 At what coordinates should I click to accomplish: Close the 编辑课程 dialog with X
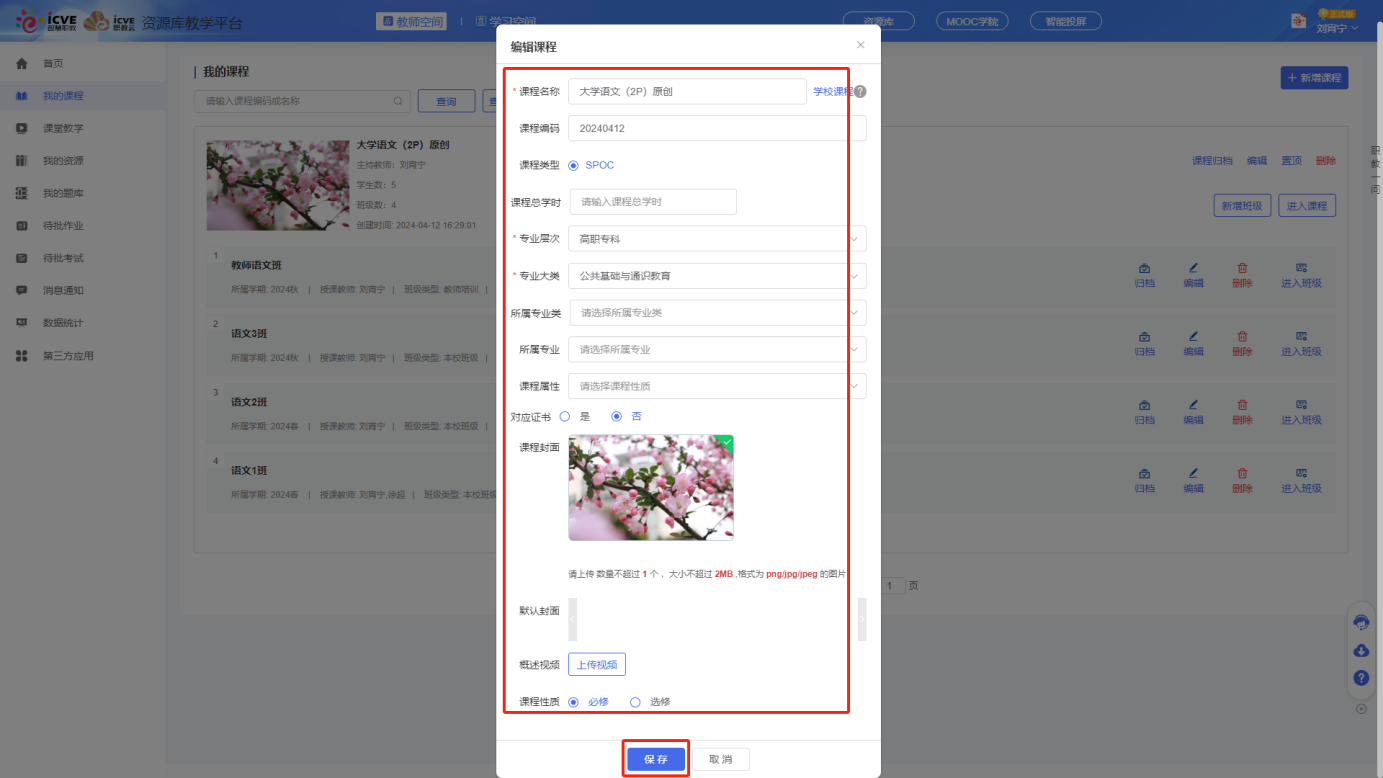(x=861, y=45)
